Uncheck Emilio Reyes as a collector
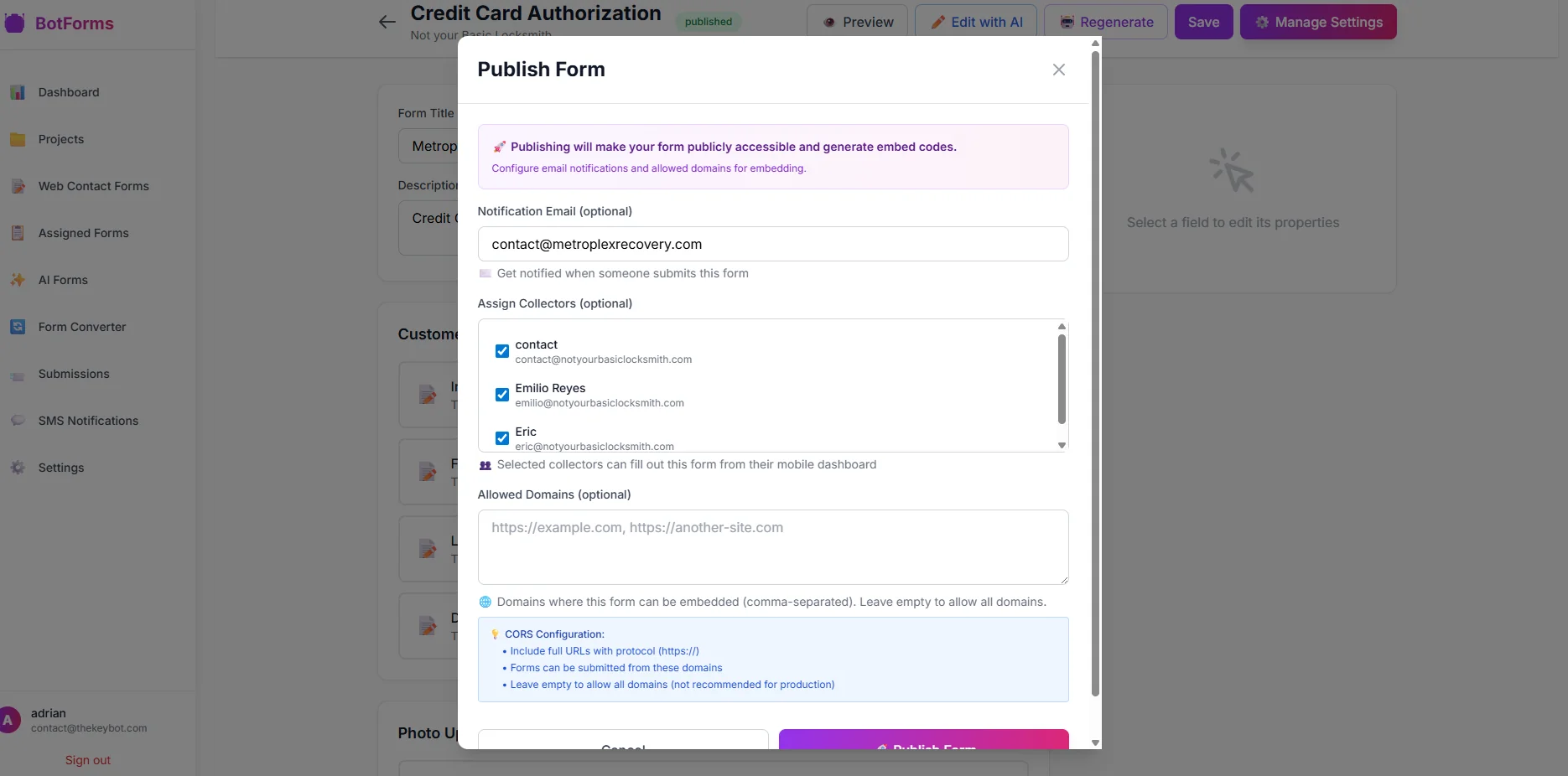1568x776 pixels. coord(501,395)
